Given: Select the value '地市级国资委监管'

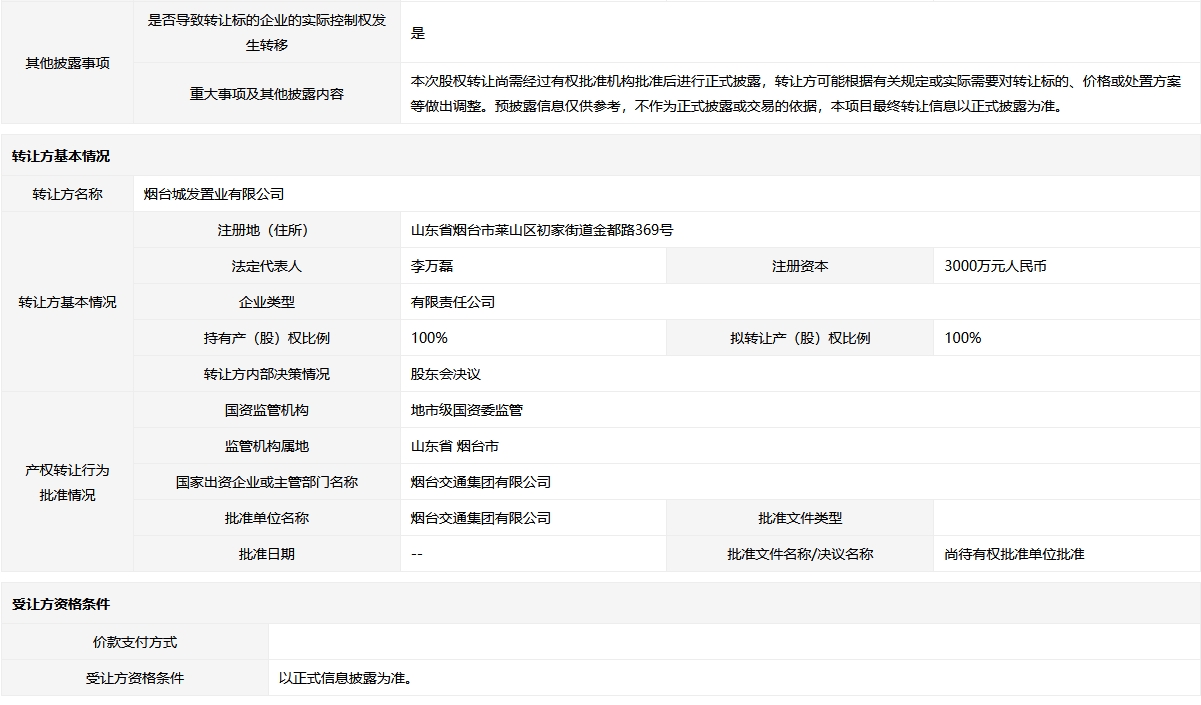Looking at the screenshot, I should (467, 410).
